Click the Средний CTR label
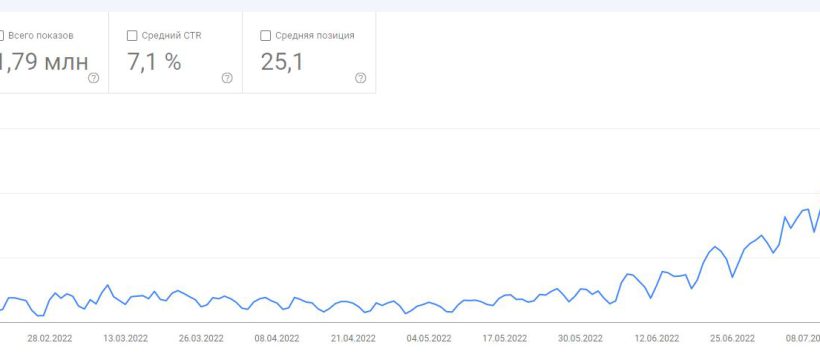Viewport: 820px width, 360px height. [172, 36]
